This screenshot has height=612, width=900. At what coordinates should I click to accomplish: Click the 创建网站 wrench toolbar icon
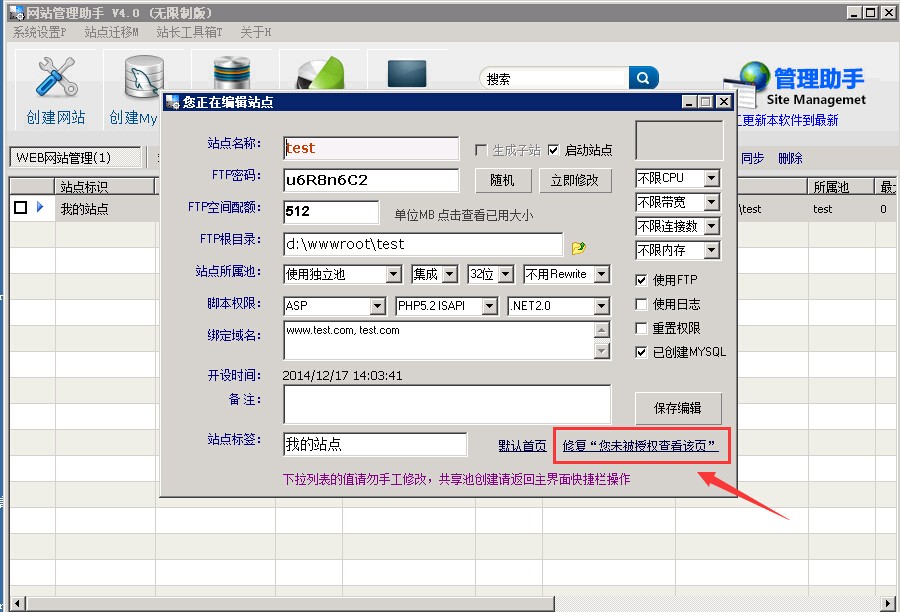click(56, 80)
